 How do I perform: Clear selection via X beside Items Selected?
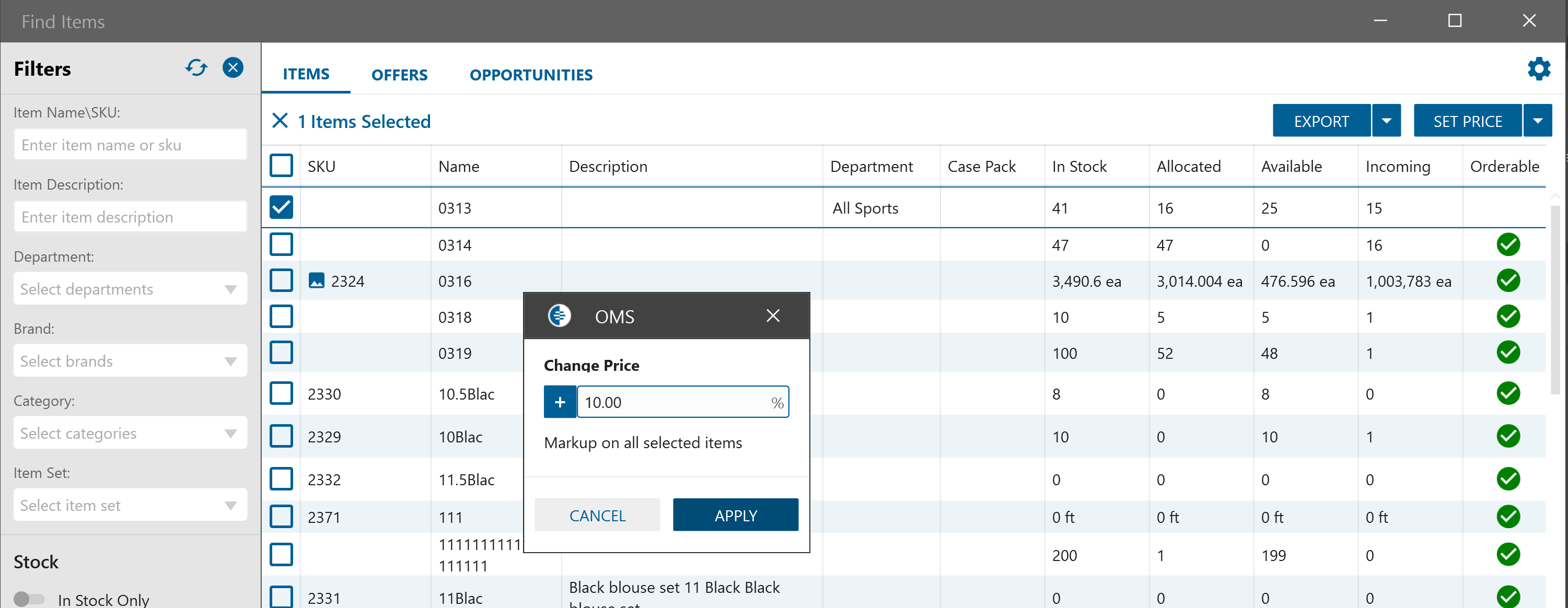[280, 121]
